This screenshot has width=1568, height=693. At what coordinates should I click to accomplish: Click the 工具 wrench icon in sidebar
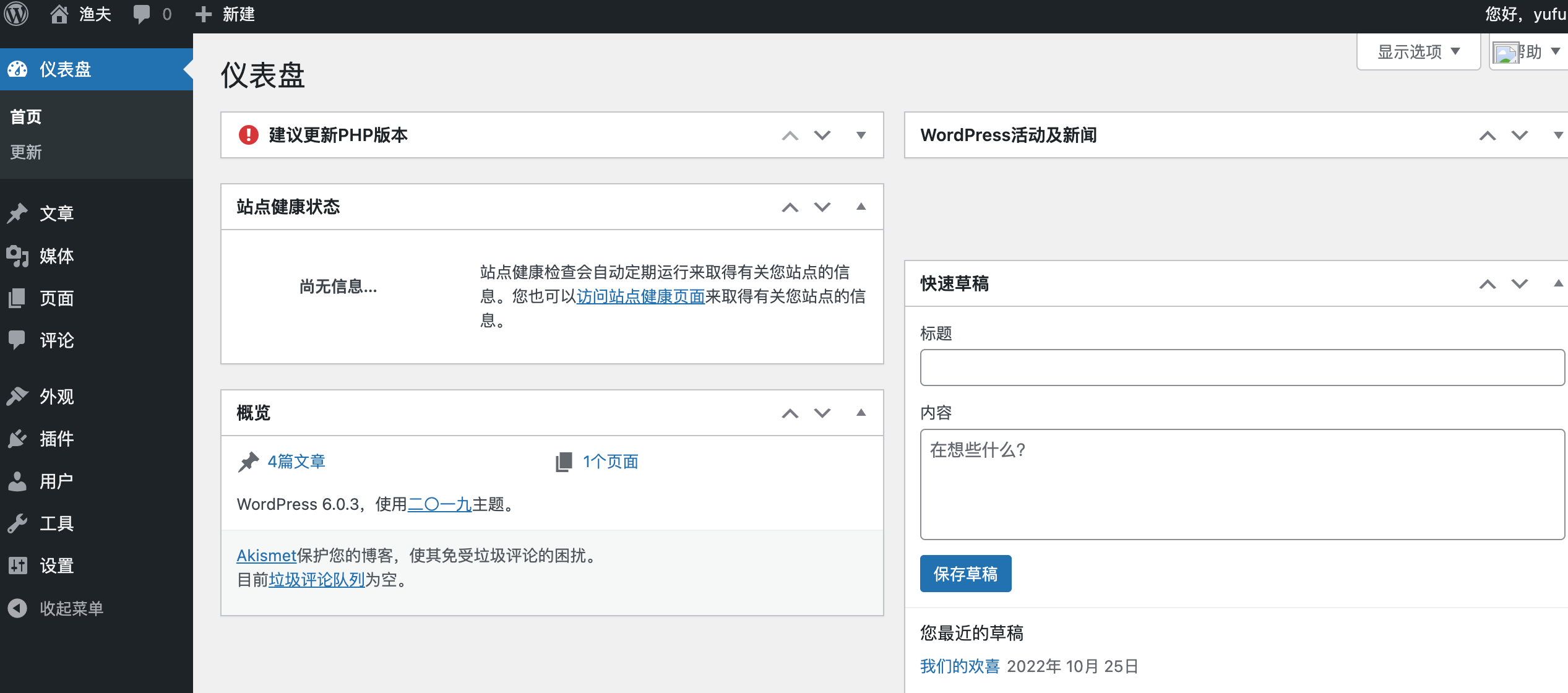18,523
